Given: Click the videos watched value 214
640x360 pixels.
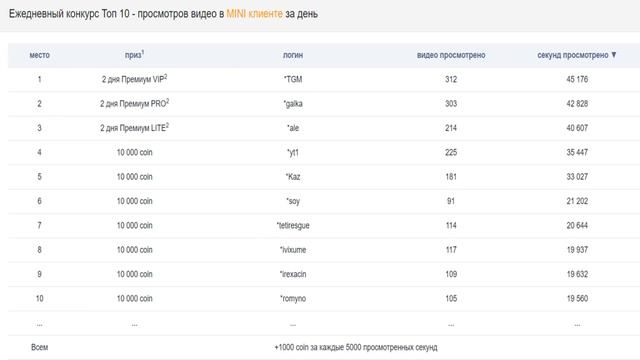Looking at the screenshot, I should (451, 128).
